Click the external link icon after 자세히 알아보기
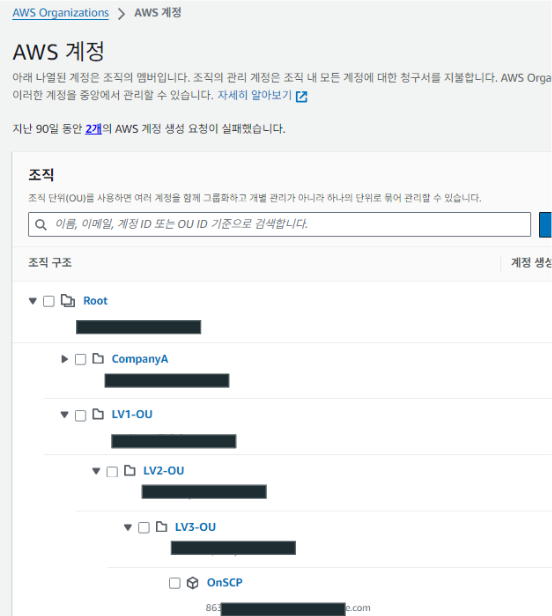 (301, 96)
